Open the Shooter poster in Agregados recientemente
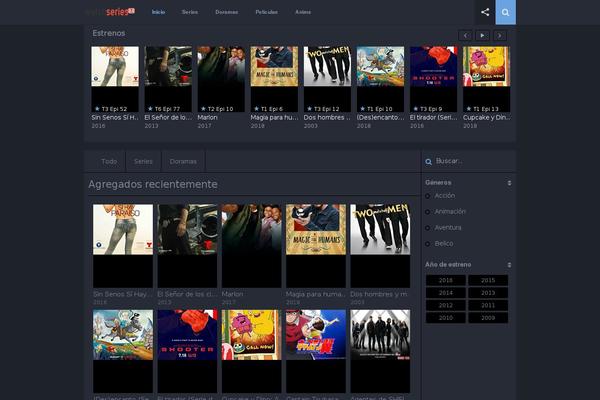 [x=187, y=351]
